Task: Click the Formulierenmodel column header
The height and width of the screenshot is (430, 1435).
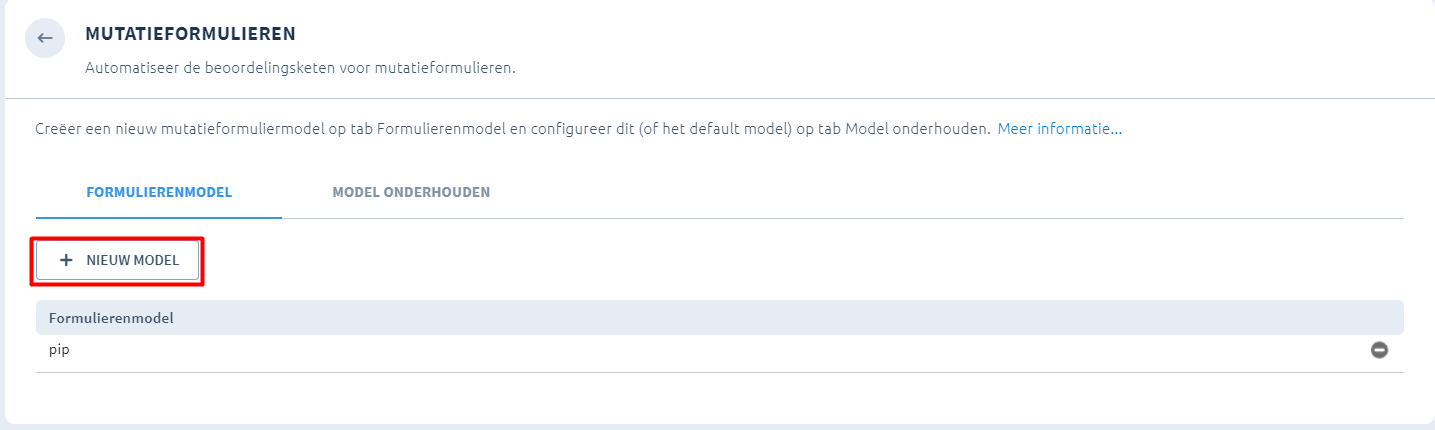Action: pos(111,318)
